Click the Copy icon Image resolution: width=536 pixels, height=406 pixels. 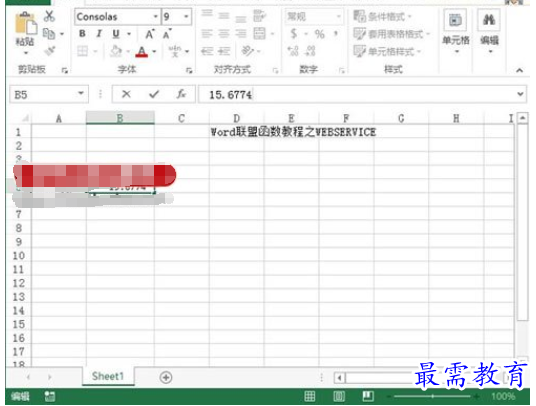[49, 33]
